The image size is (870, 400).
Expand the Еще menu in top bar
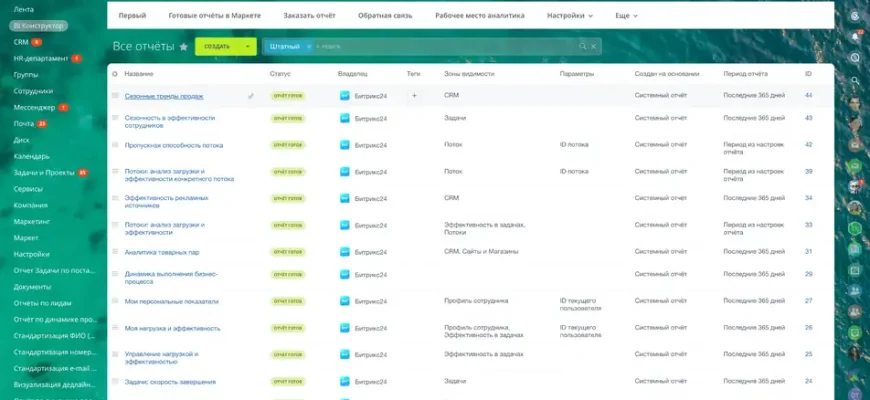click(x=627, y=16)
